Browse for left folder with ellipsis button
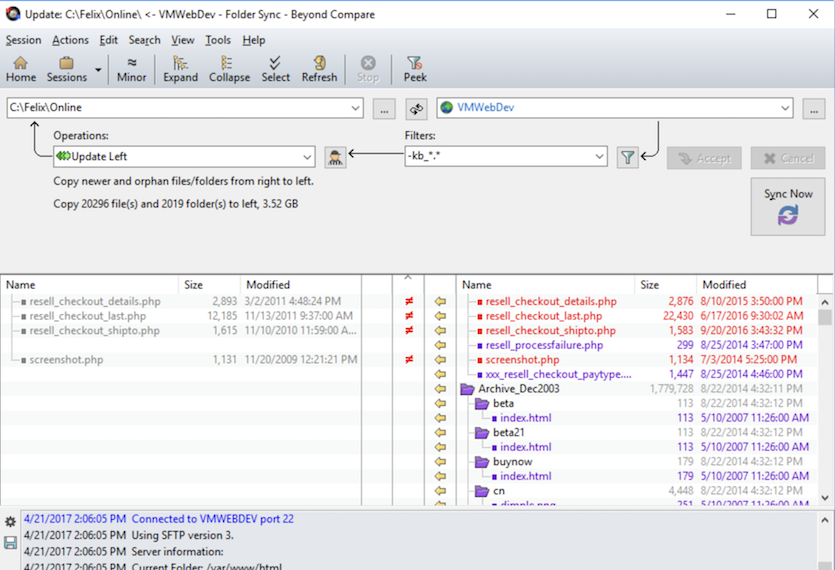The image size is (835, 570). (384, 109)
